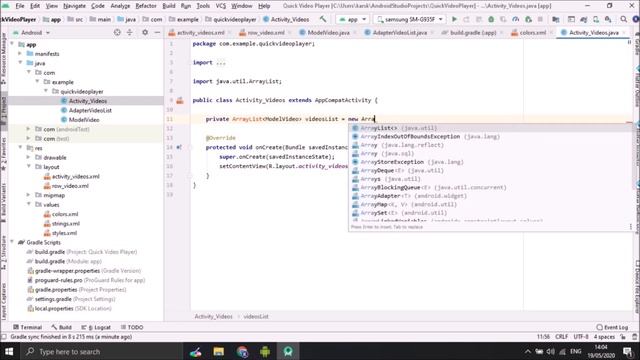The height and width of the screenshot is (360, 640).
Task: Select ArrayDeque<E> completion suggestion
Action: (x=490, y=170)
